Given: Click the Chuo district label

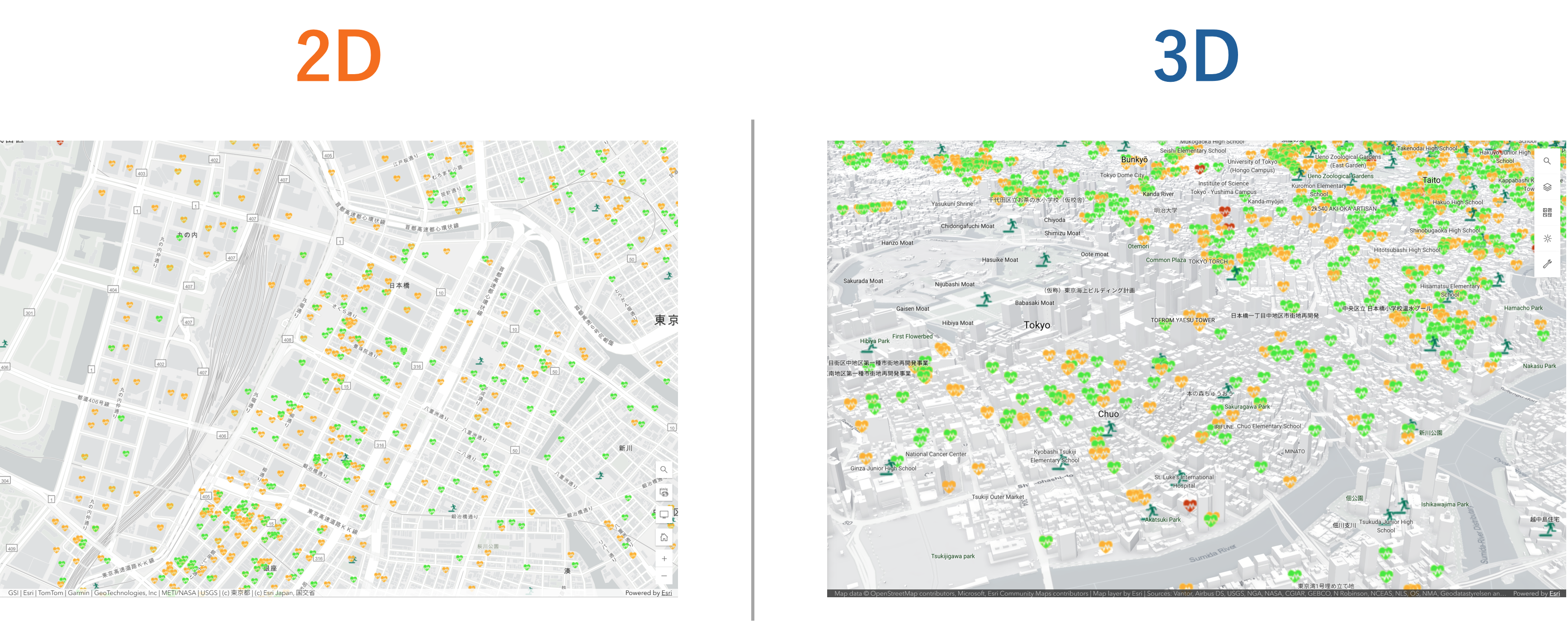Looking at the screenshot, I should click(x=1108, y=414).
